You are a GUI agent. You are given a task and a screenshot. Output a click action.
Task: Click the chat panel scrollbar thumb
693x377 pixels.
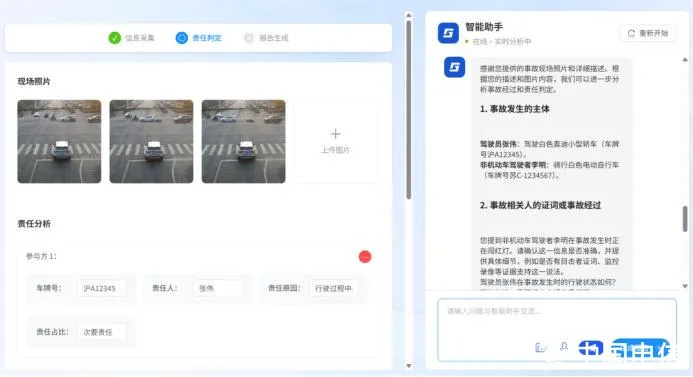pyautogui.click(x=685, y=219)
